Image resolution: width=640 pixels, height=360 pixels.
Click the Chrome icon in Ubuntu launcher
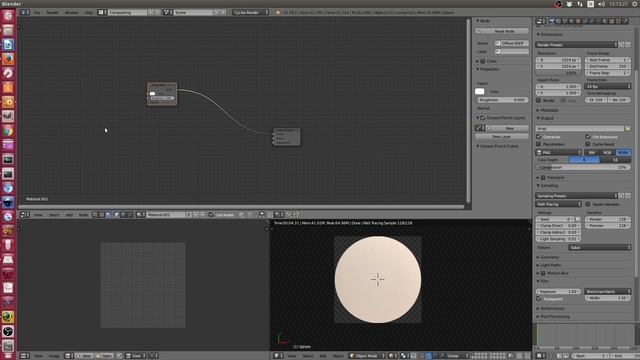tap(8, 131)
